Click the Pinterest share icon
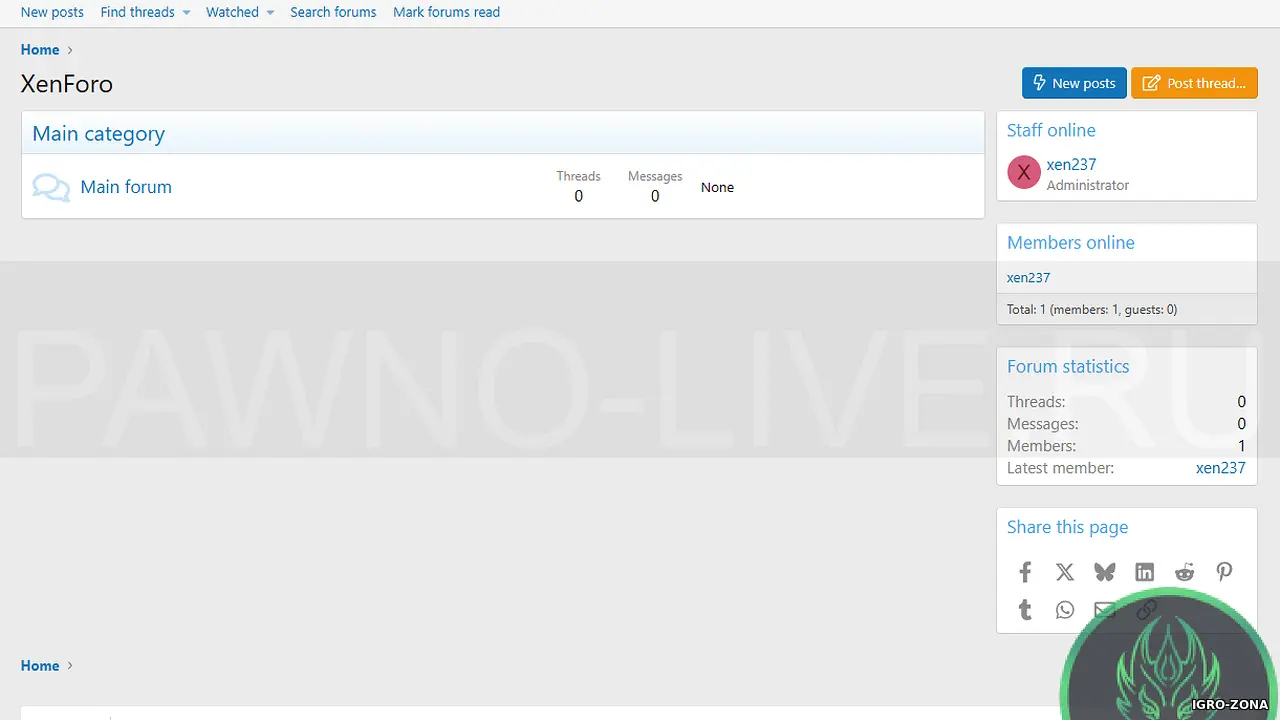Screen dimensions: 1280x720 [1224, 572]
